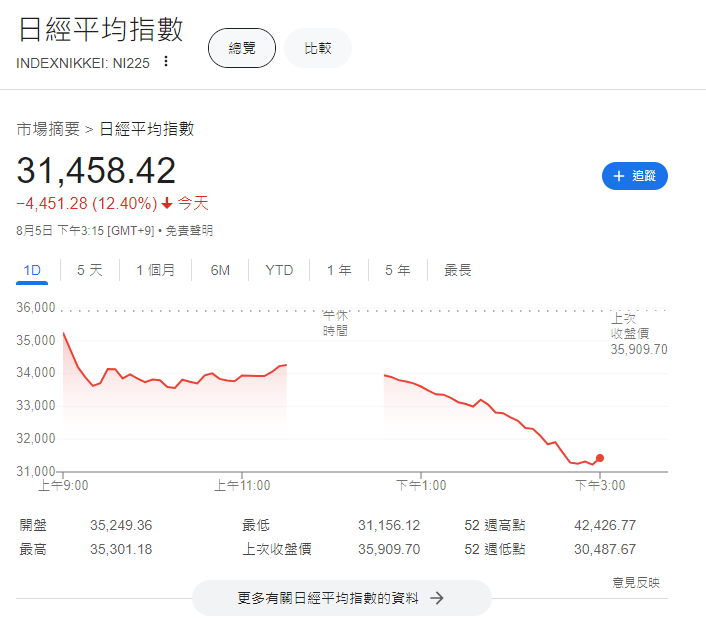Click the plus 追蹤 follow button
The width and height of the screenshot is (706, 640).
pos(634,176)
